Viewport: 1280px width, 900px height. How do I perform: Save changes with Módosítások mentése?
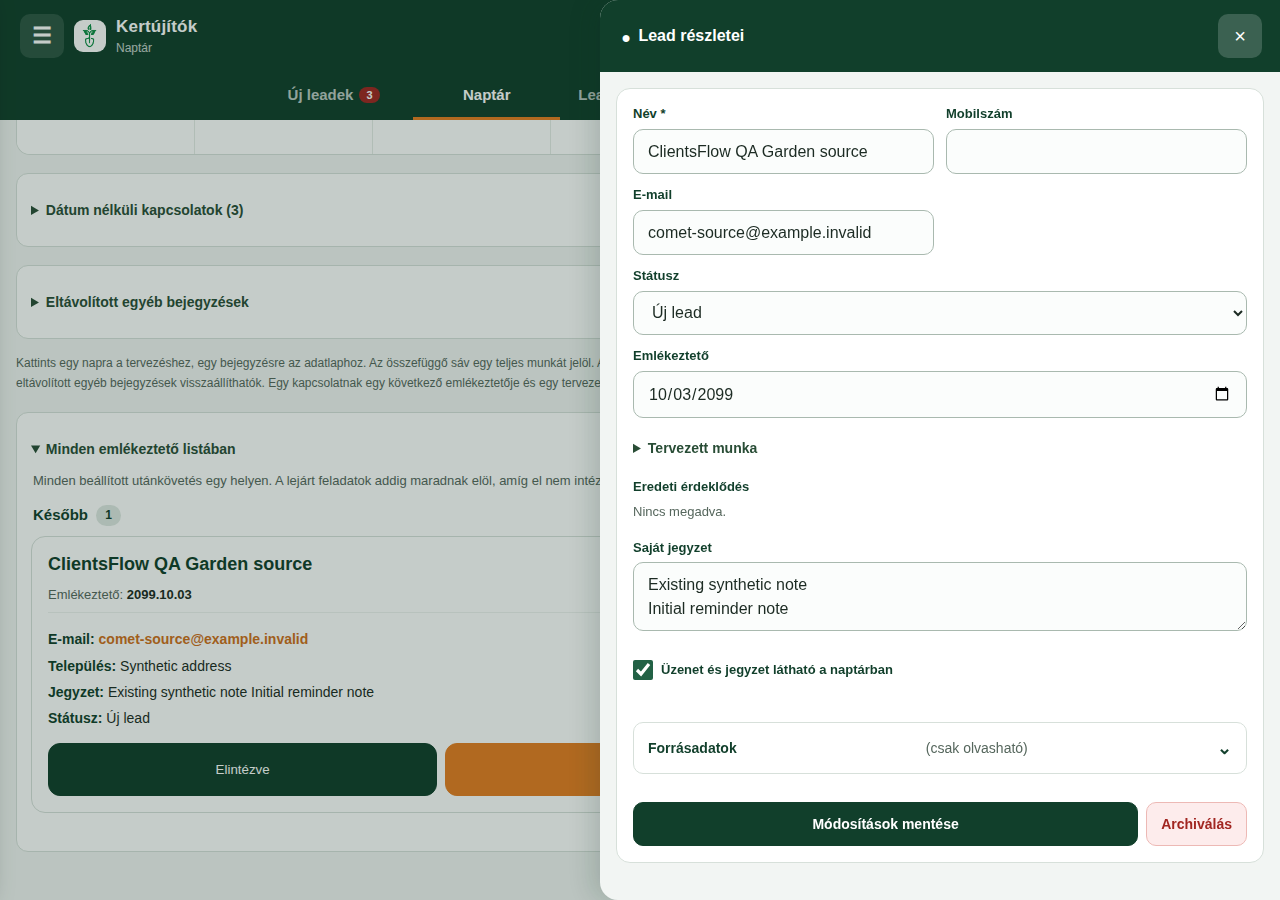pyautogui.click(x=885, y=824)
